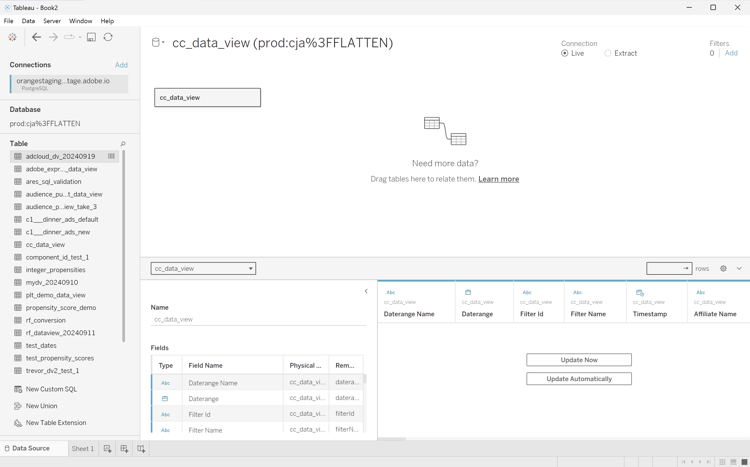This screenshot has height=467, width=750.
Task: Open dropdown arrow next to data source icon
Action: point(164,43)
